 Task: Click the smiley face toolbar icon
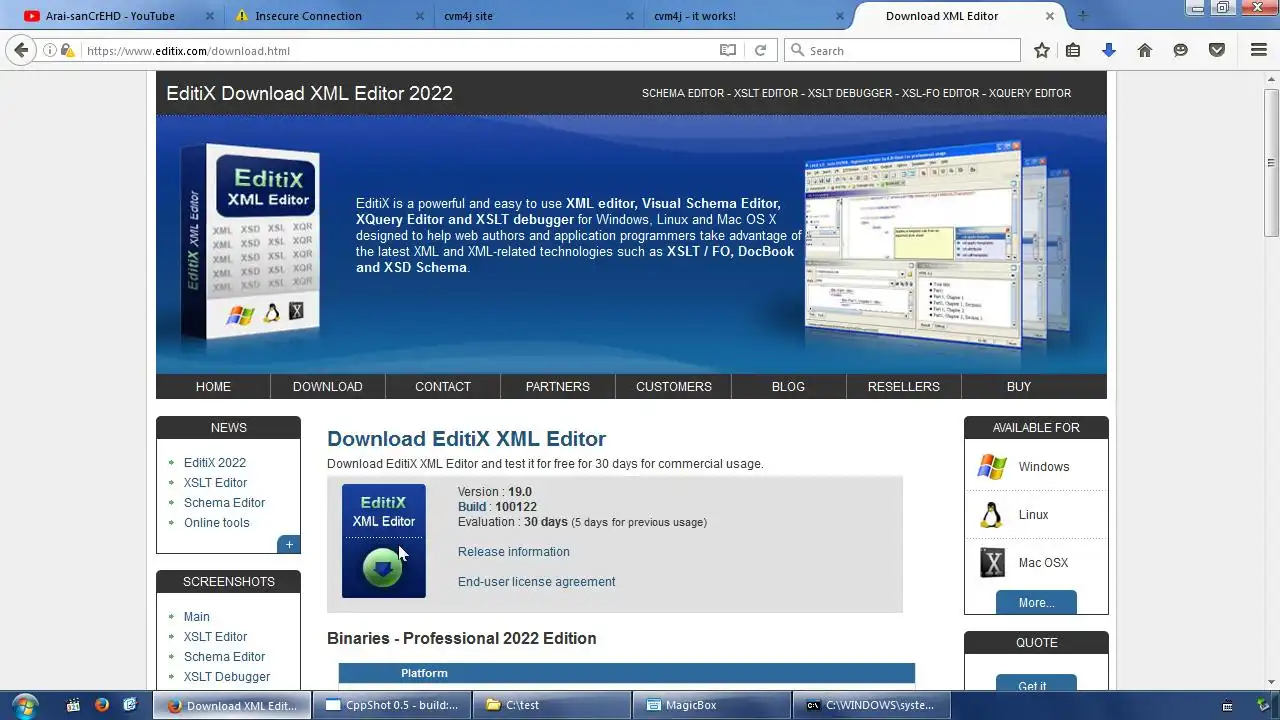1181,50
